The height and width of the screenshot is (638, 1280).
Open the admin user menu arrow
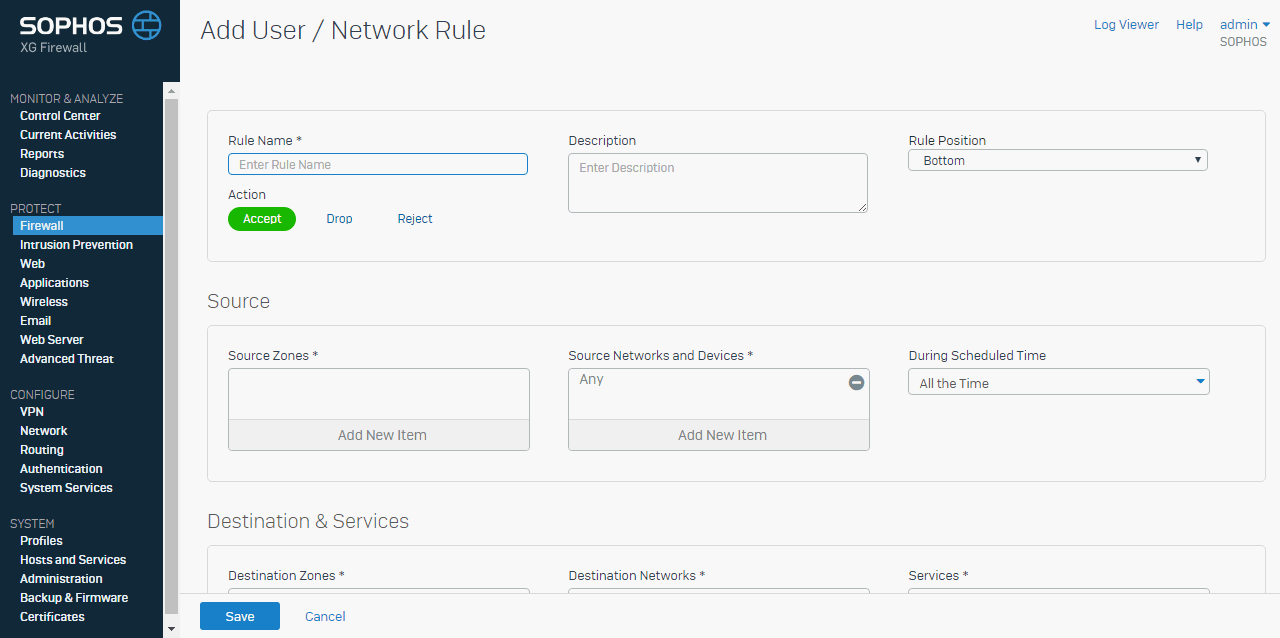click(1266, 25)
